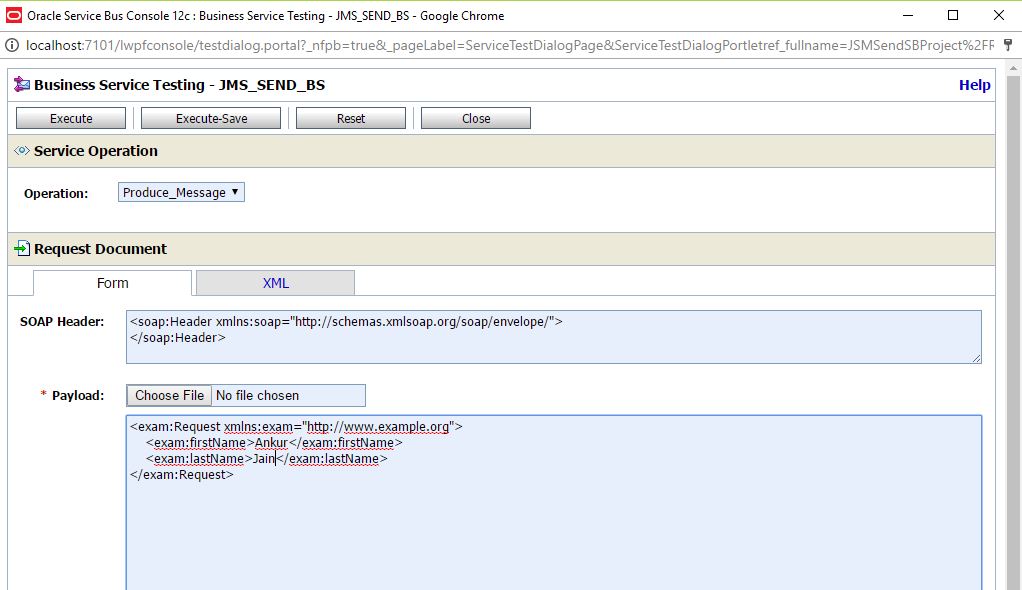
Task: Click the 'SOAP Header:' label
Action: pyautogui.click(x=62, y=321)
